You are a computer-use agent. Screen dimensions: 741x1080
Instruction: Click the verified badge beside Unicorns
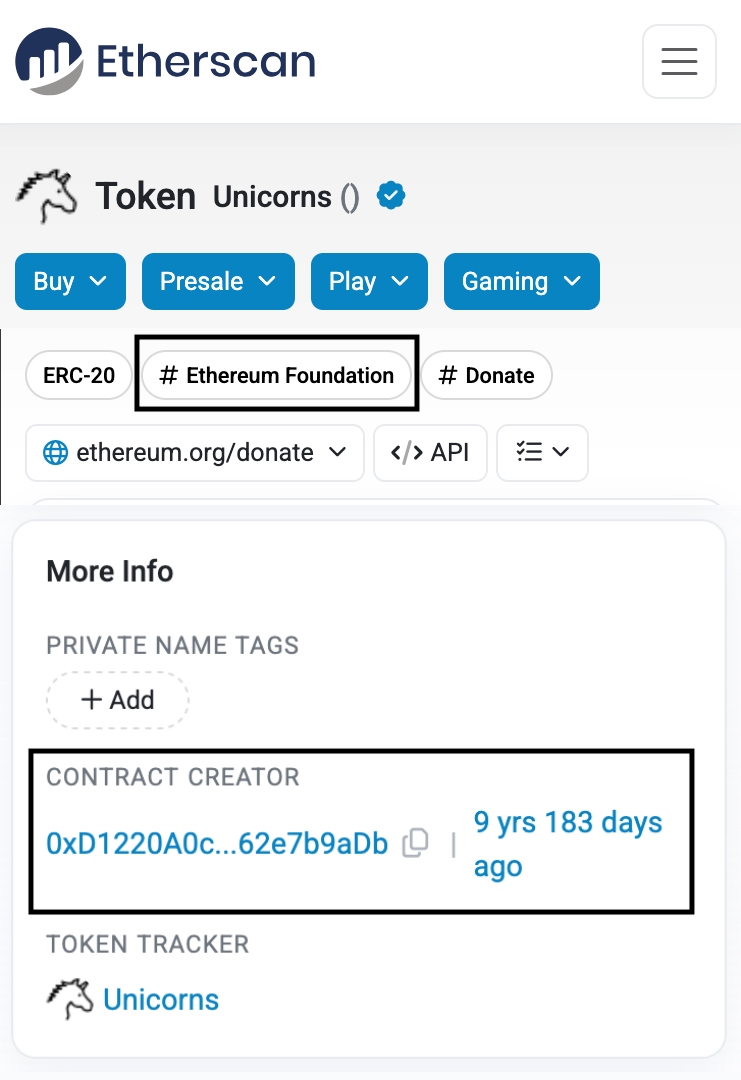tap(390, 196)
